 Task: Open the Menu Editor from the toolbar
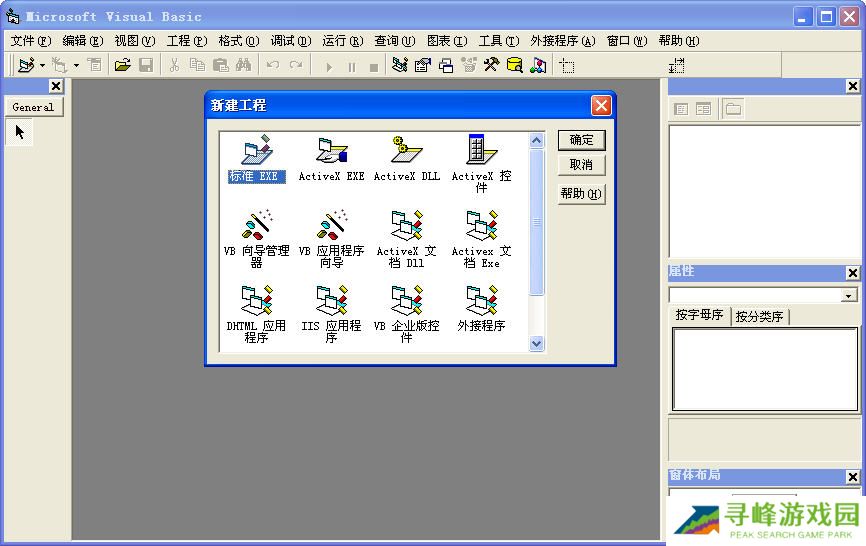point(95,65)
